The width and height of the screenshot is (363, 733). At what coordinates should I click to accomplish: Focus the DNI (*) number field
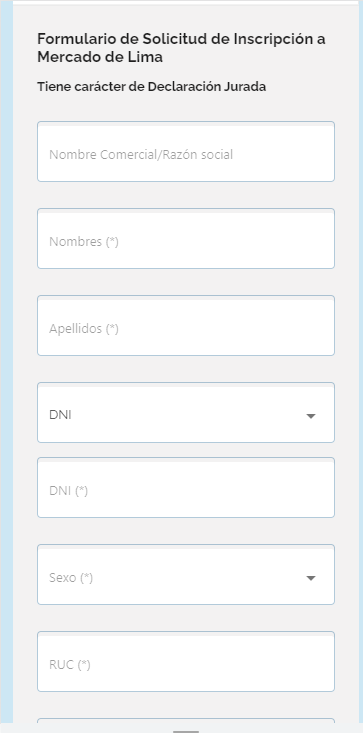[x=186, y=488]
